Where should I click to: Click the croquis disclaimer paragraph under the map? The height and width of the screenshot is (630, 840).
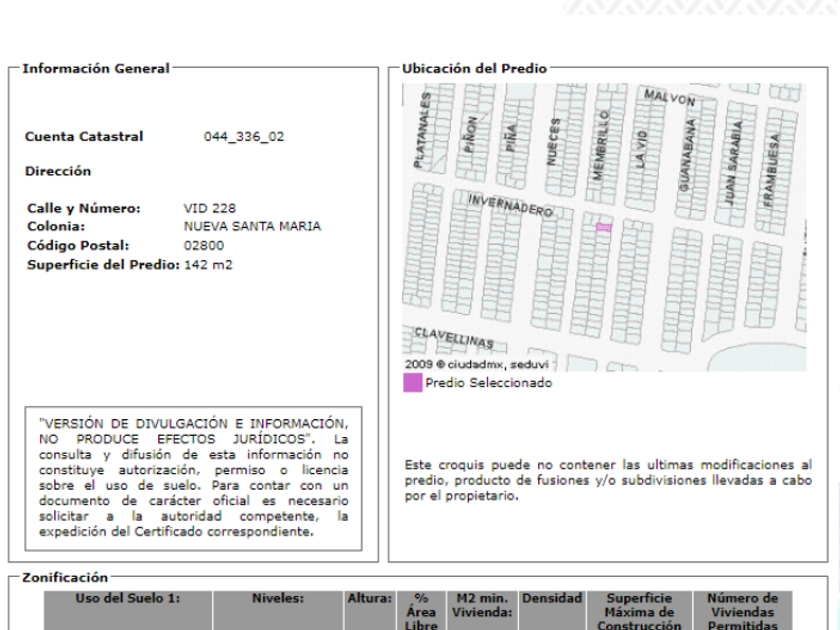(608, 480)
